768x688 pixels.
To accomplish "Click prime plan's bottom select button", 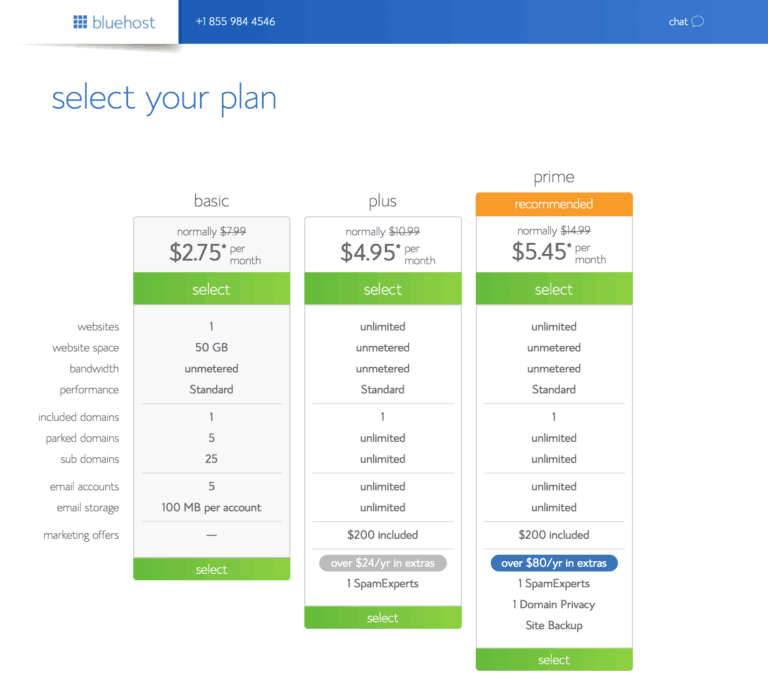I will click(x=554, y=660).
